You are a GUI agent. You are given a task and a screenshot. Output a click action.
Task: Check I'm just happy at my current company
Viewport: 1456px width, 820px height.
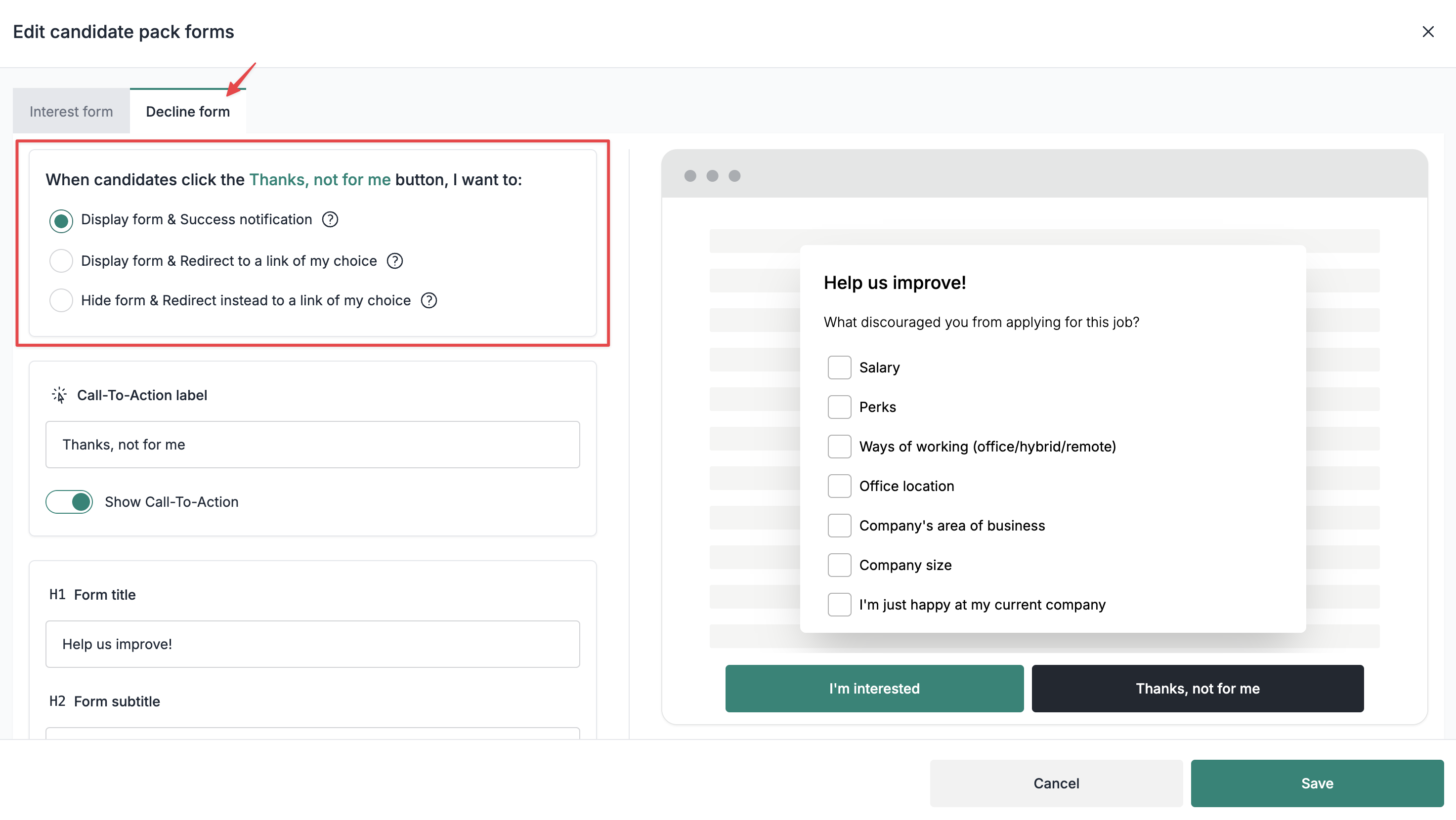[x=839, y=604]
